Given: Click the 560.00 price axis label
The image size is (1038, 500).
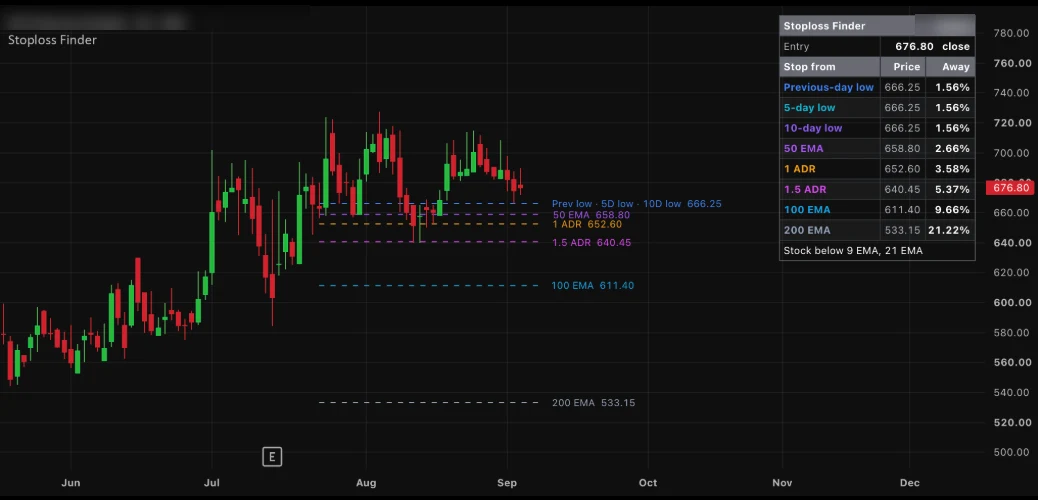Looking at the screenshot, I should 1013,362.
